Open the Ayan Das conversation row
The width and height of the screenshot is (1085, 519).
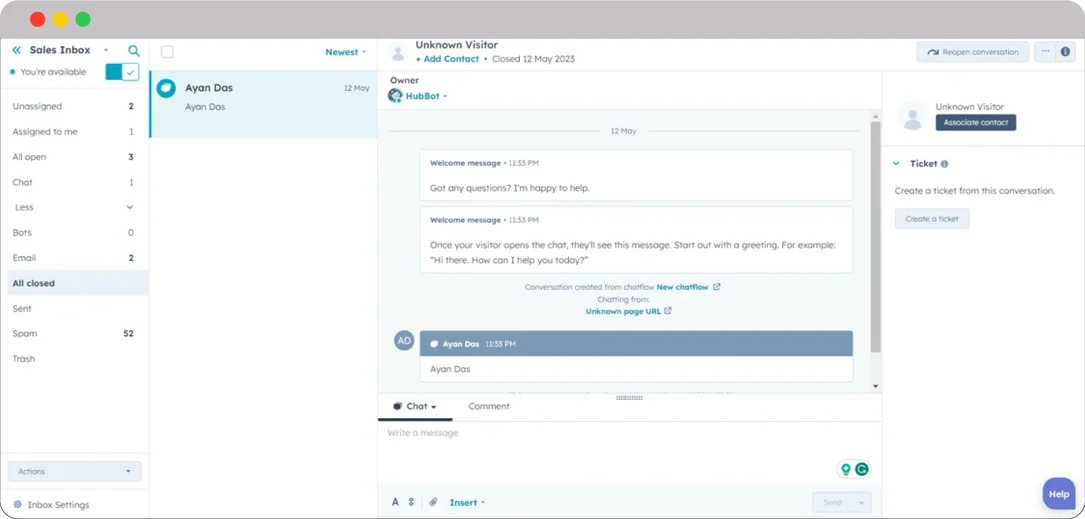(x=264, y=104)
